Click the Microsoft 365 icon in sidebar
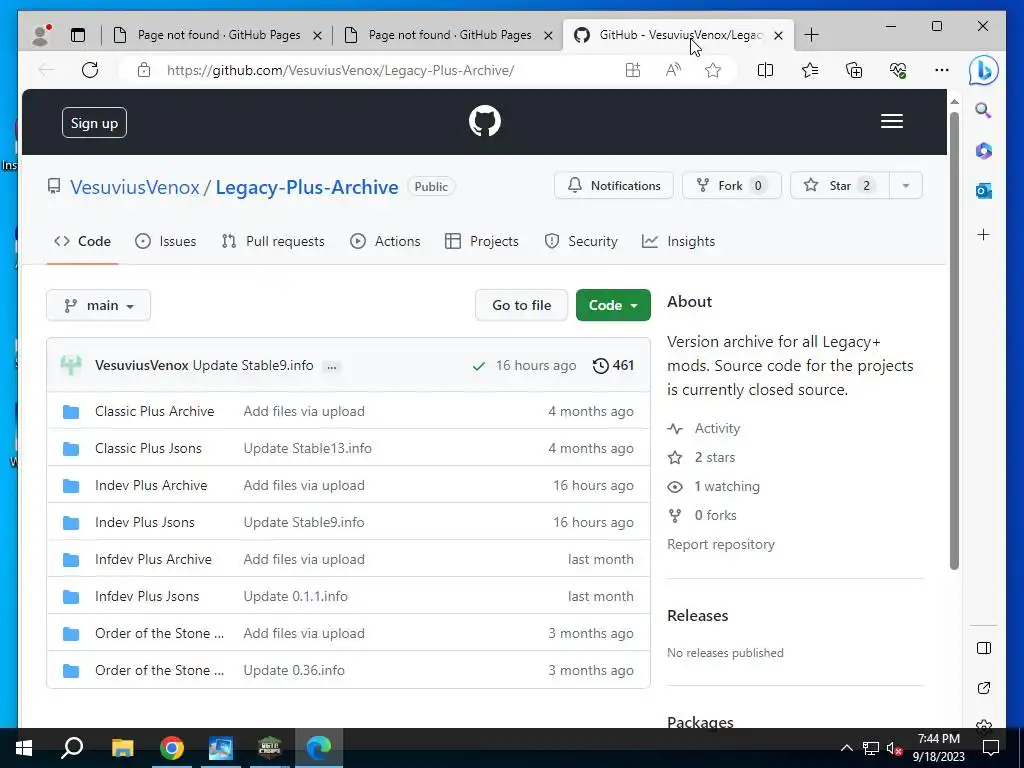This screenshot has width=1024, height=768. coord(984,151)
